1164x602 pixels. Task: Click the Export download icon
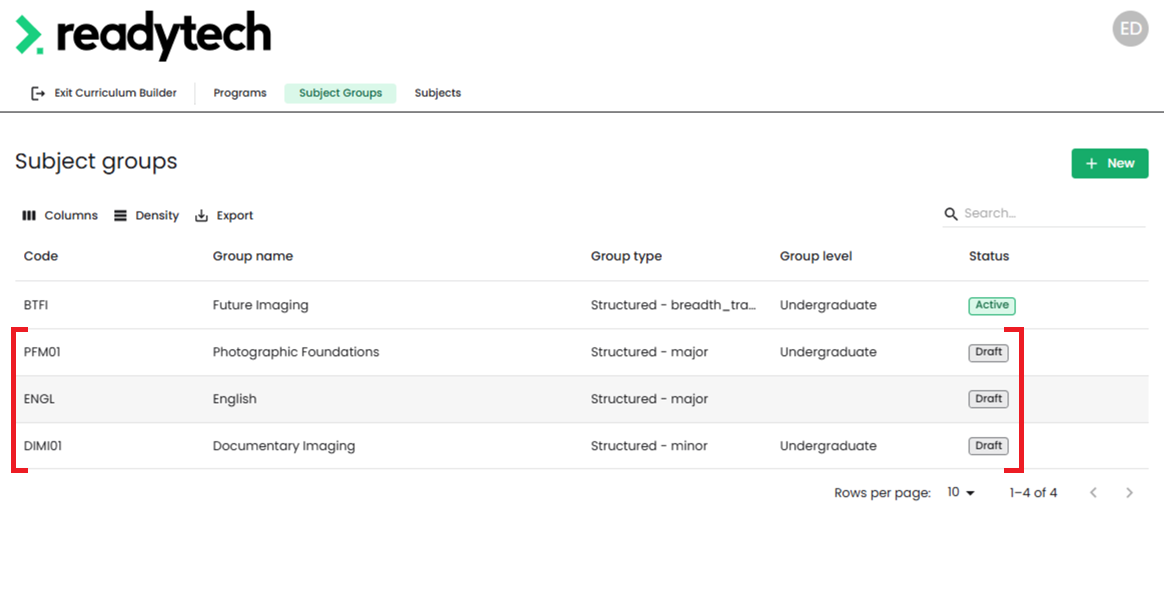(201, 215)
